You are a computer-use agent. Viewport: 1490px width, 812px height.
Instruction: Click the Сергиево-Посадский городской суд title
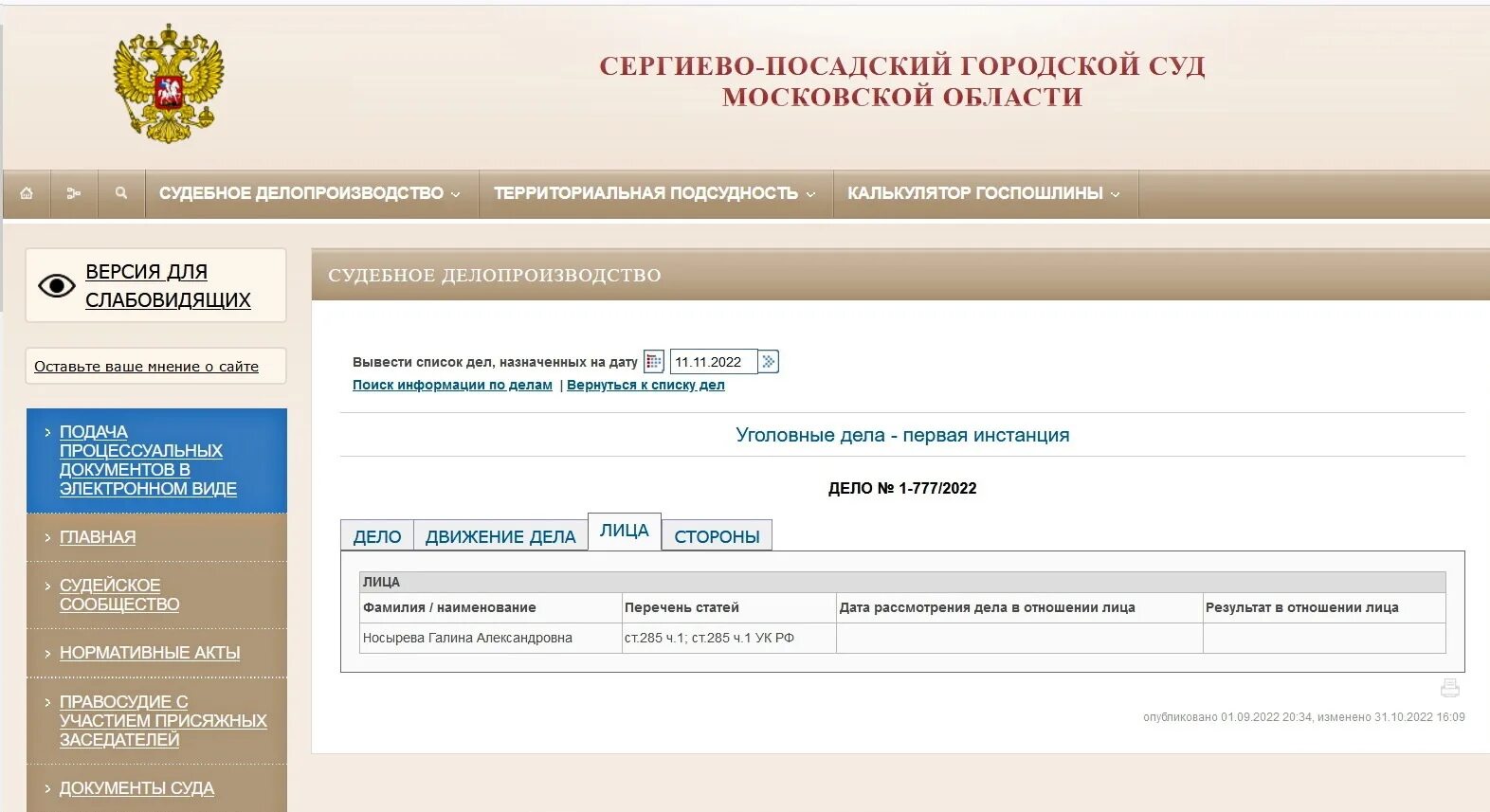(901, 81)
